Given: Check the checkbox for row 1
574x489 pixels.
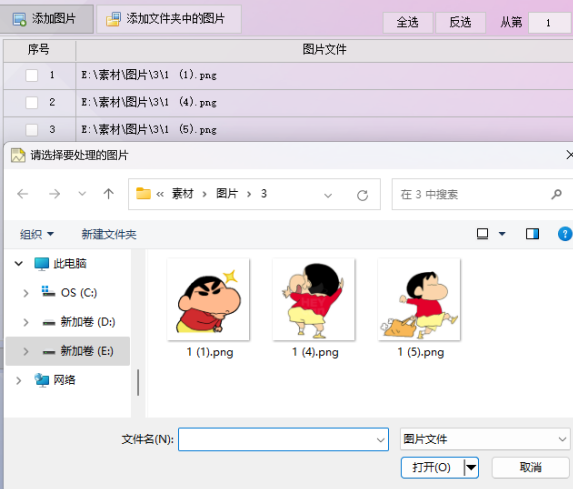Looking at the screenshot, I should [31, 75].
